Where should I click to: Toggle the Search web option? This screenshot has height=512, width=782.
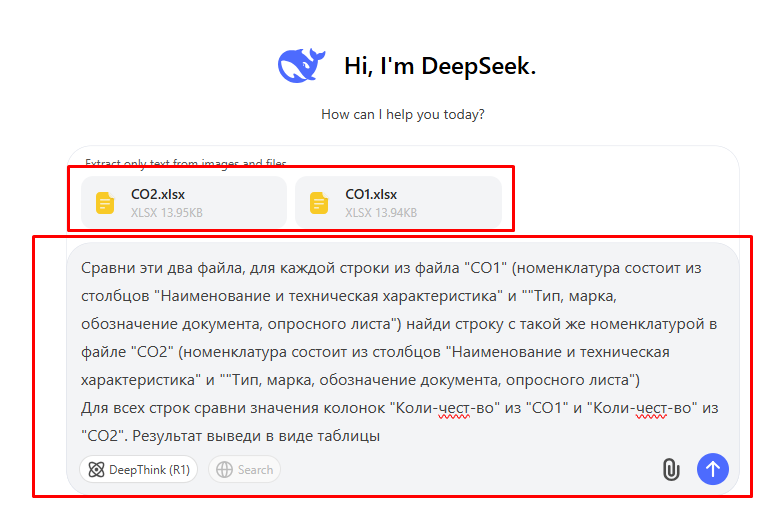pos(244,469)
